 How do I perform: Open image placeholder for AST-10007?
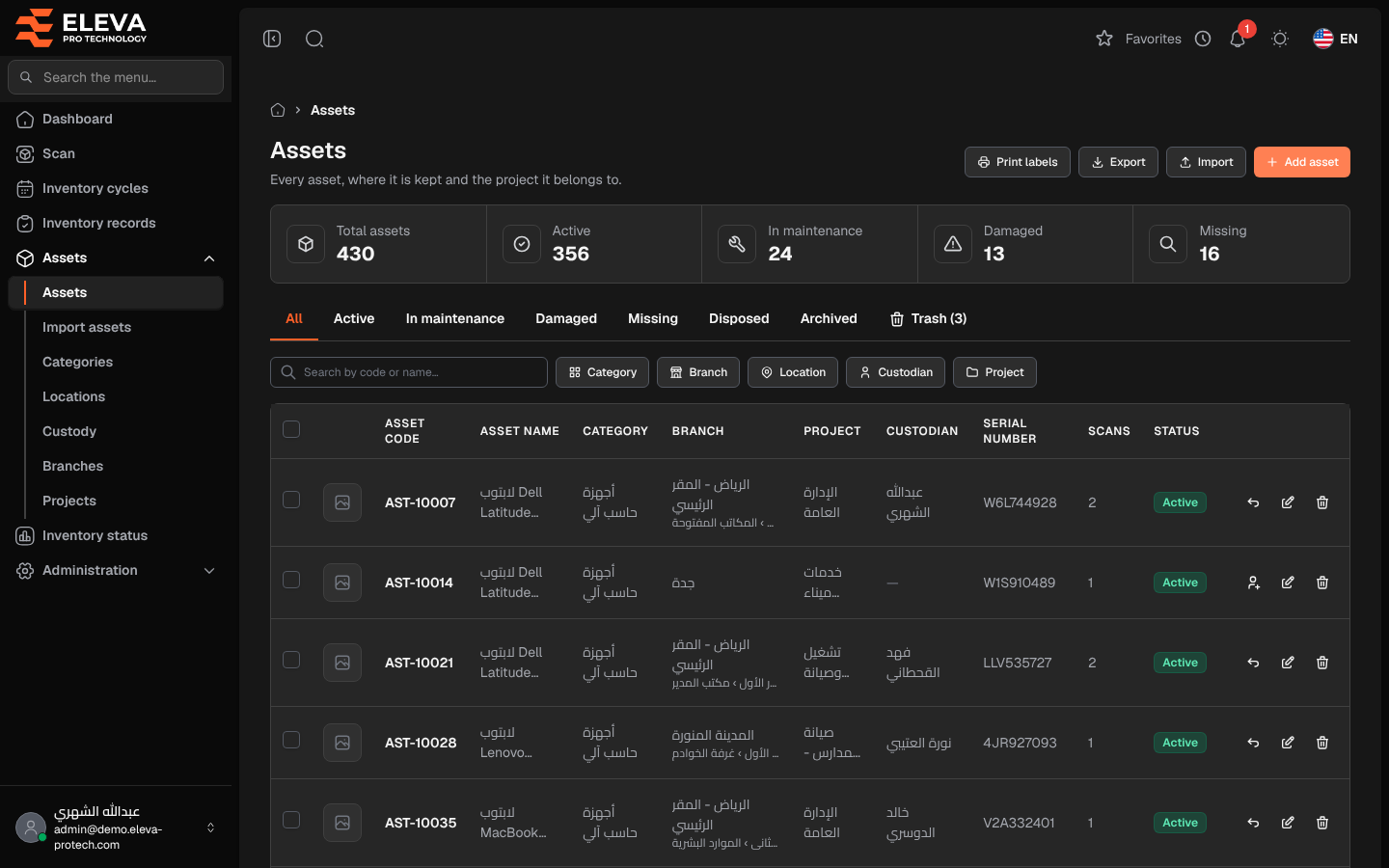pos(342,502)
